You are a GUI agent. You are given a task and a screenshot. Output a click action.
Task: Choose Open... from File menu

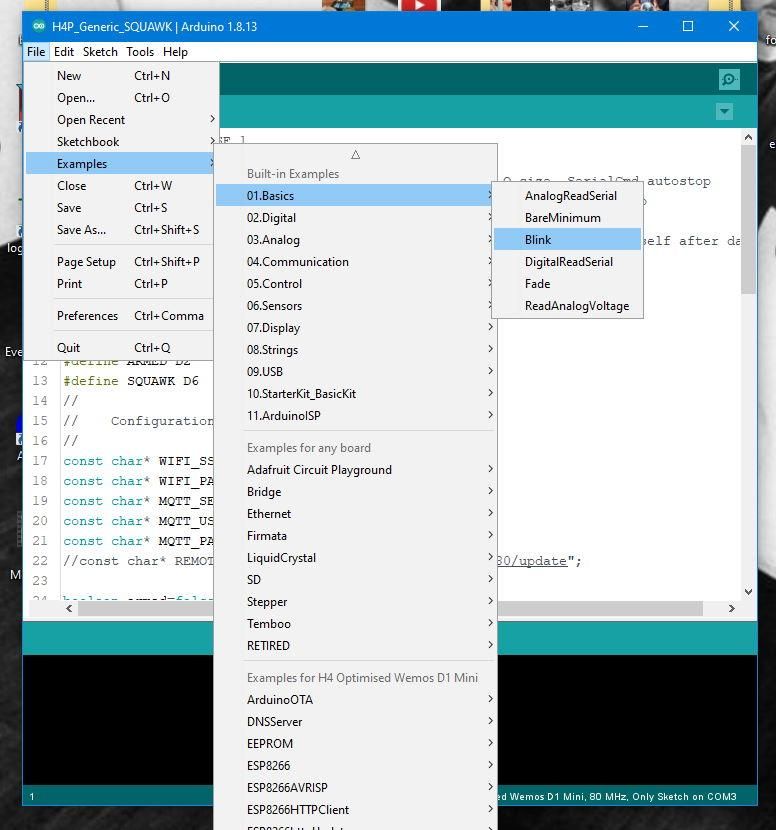(119, 98)
